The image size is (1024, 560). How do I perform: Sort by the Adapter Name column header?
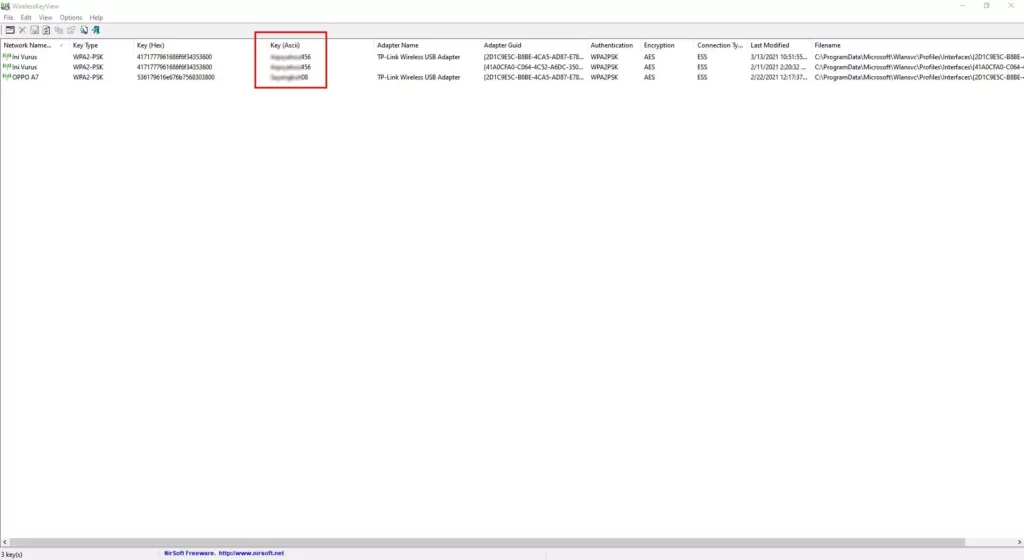click(x=427, y=45)
